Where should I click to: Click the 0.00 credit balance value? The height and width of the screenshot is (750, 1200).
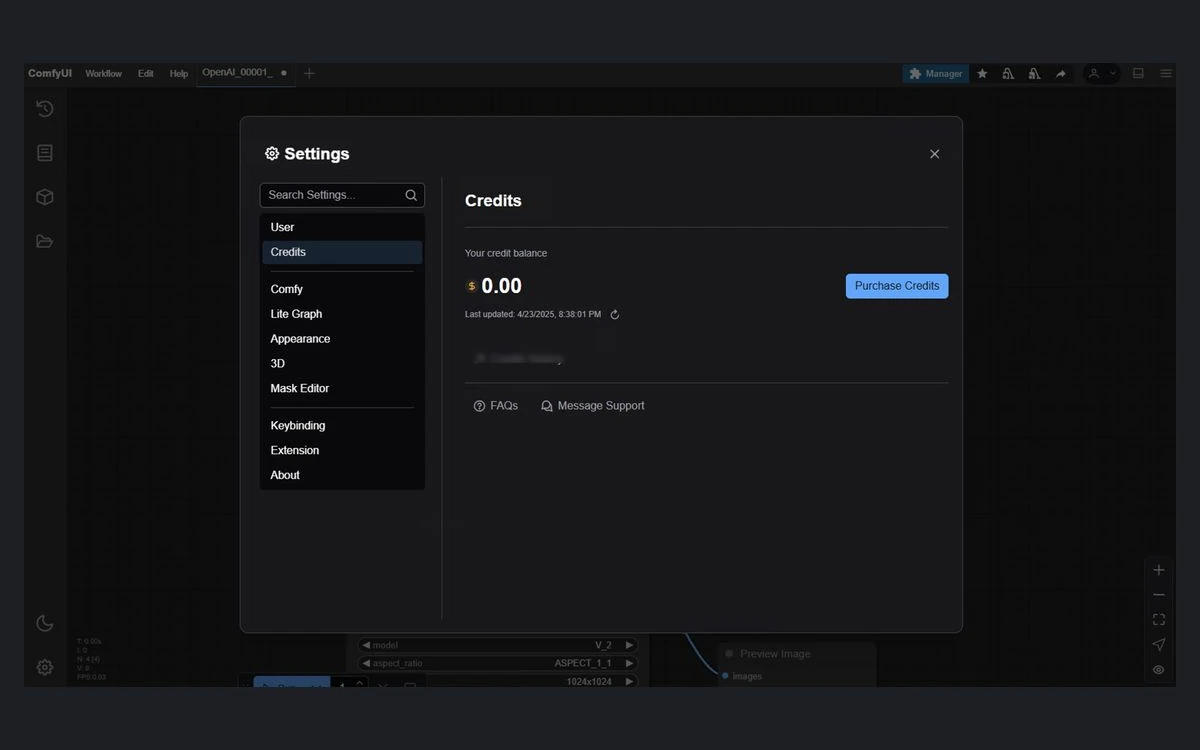click(x=501, y=286)
